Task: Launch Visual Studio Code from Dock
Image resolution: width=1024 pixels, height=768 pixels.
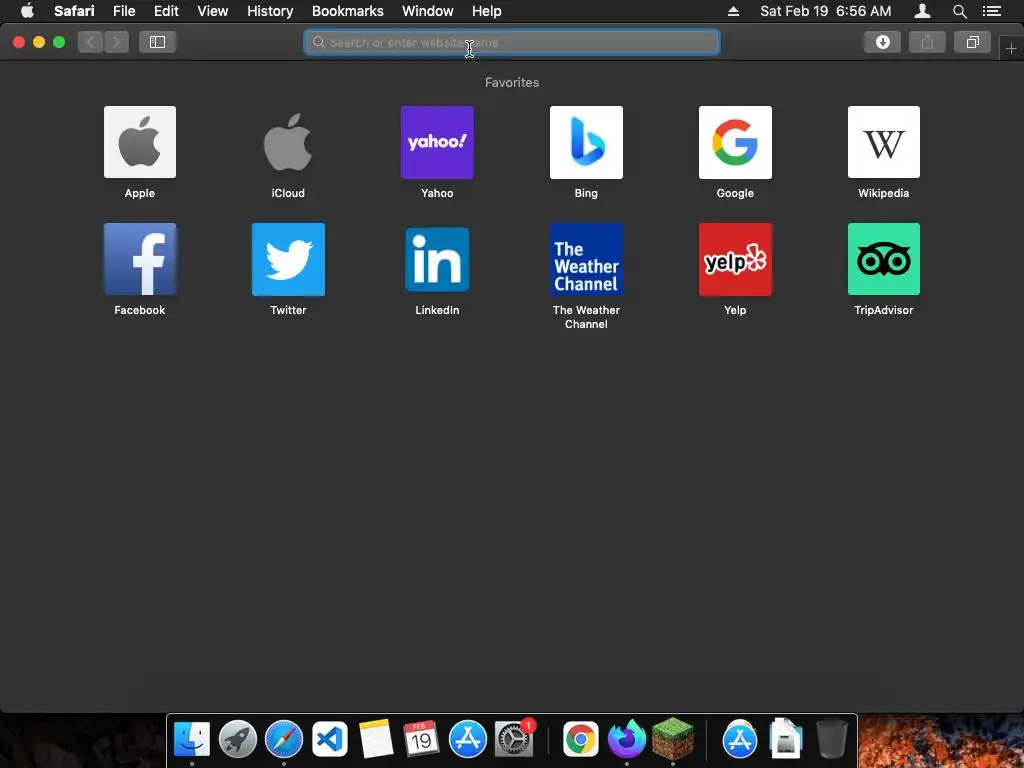Action: pyautogui.click(x=330, y=739)
